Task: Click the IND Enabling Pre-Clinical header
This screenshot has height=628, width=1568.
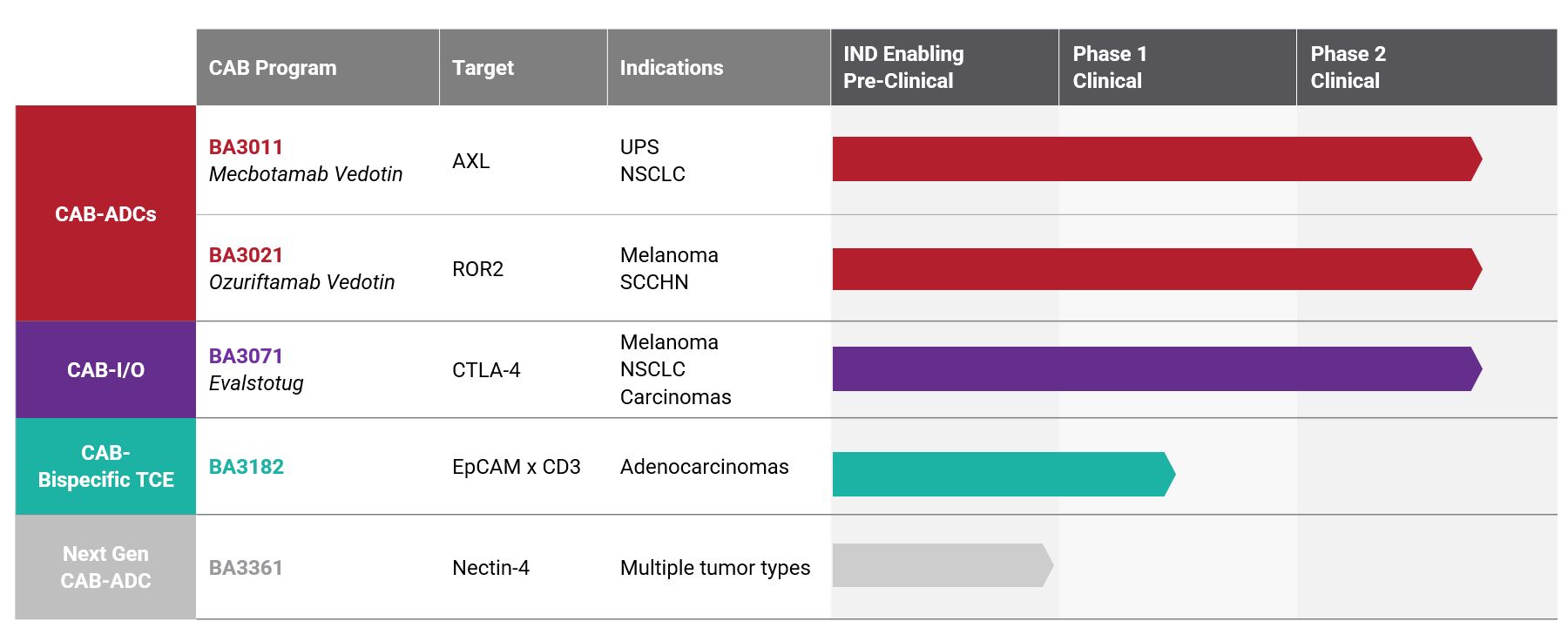Action: coord(903,67)
